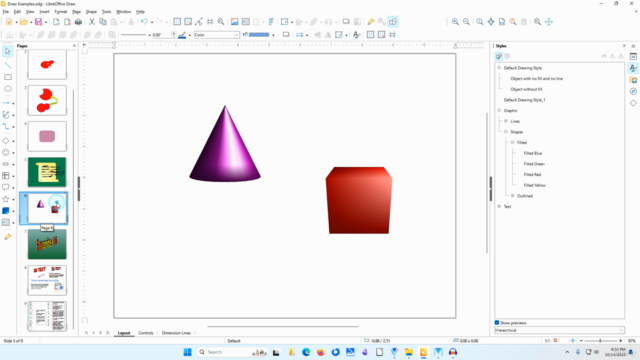Select the 3D Objects cube tool
The height and width of the screenshot is (360, 640).
click(6, 211)
